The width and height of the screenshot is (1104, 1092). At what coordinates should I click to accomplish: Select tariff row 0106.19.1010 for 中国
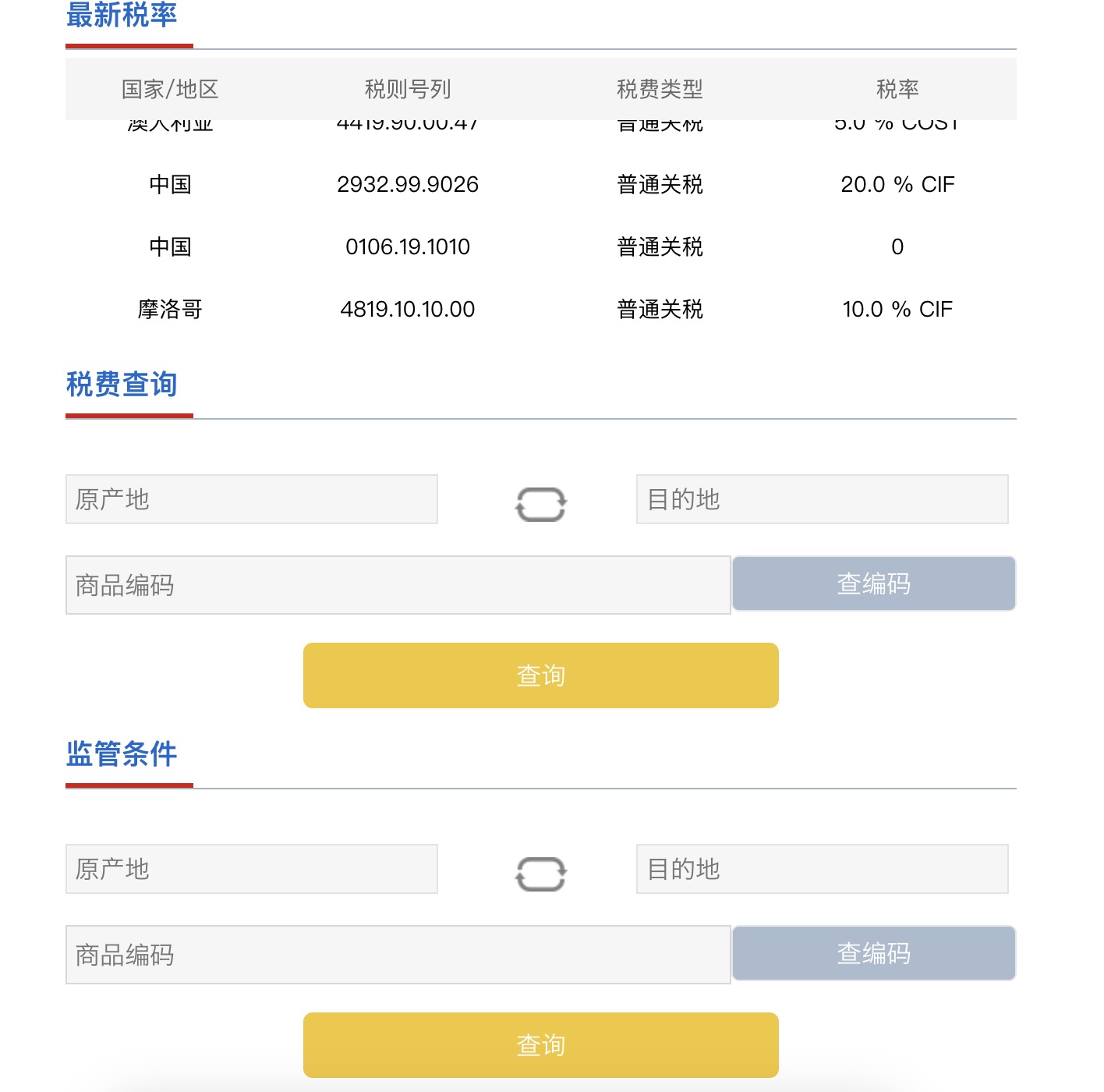point(541,246)
